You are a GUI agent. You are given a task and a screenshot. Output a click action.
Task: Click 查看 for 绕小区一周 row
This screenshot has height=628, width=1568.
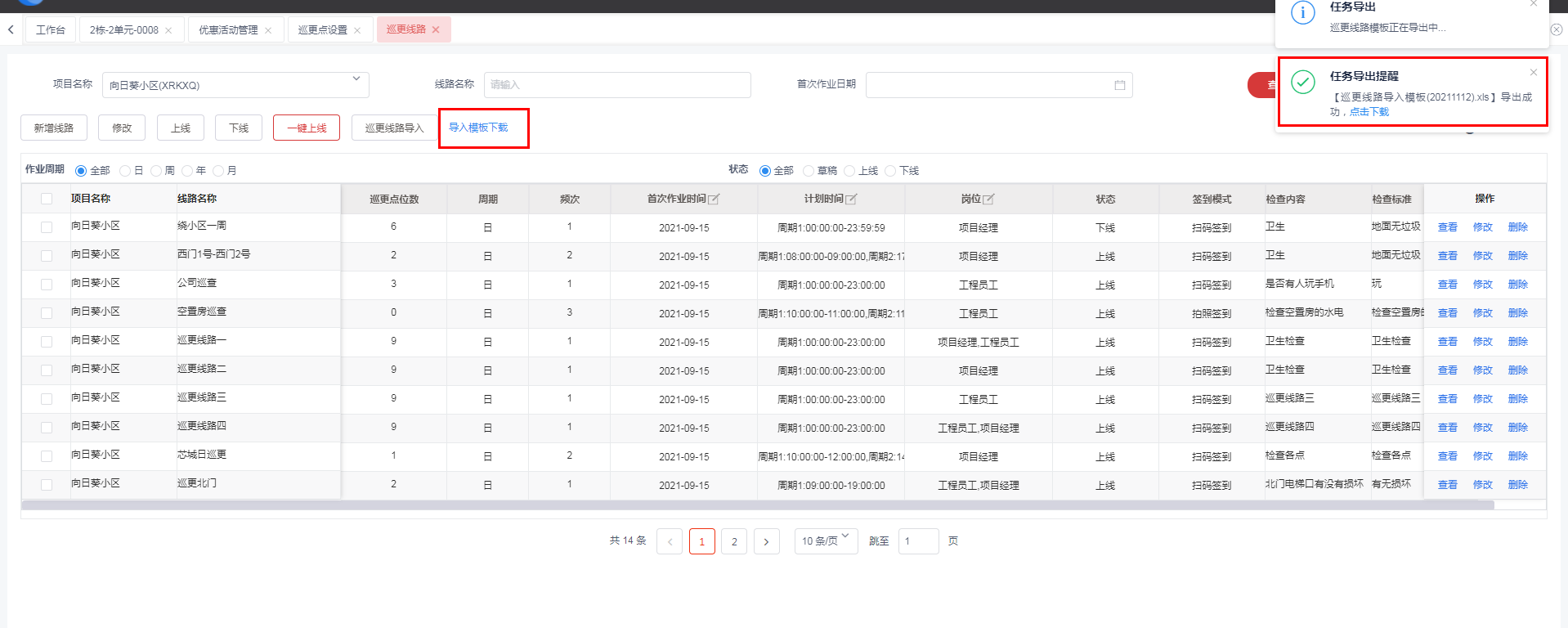click(1448, 227)
